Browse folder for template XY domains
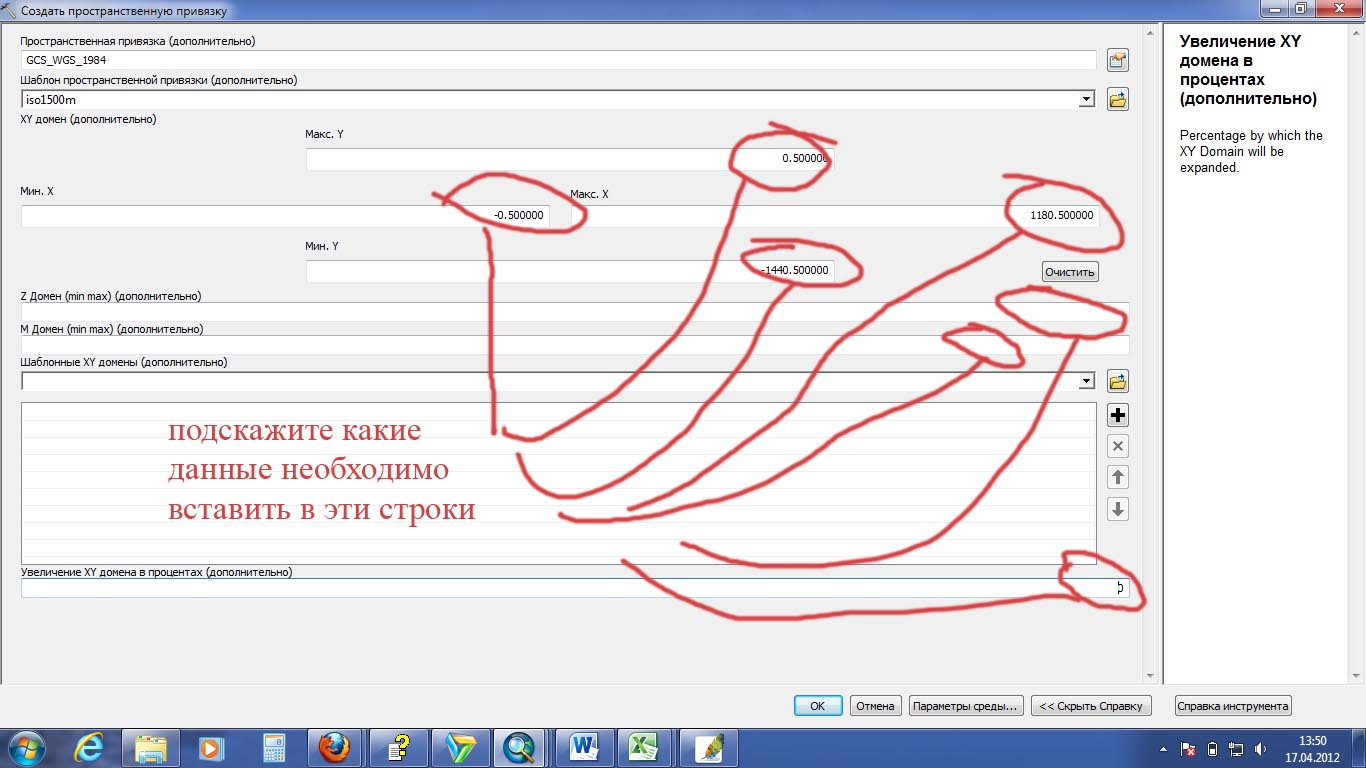Screen dimensions: 1366x768 coord(1118,381)
